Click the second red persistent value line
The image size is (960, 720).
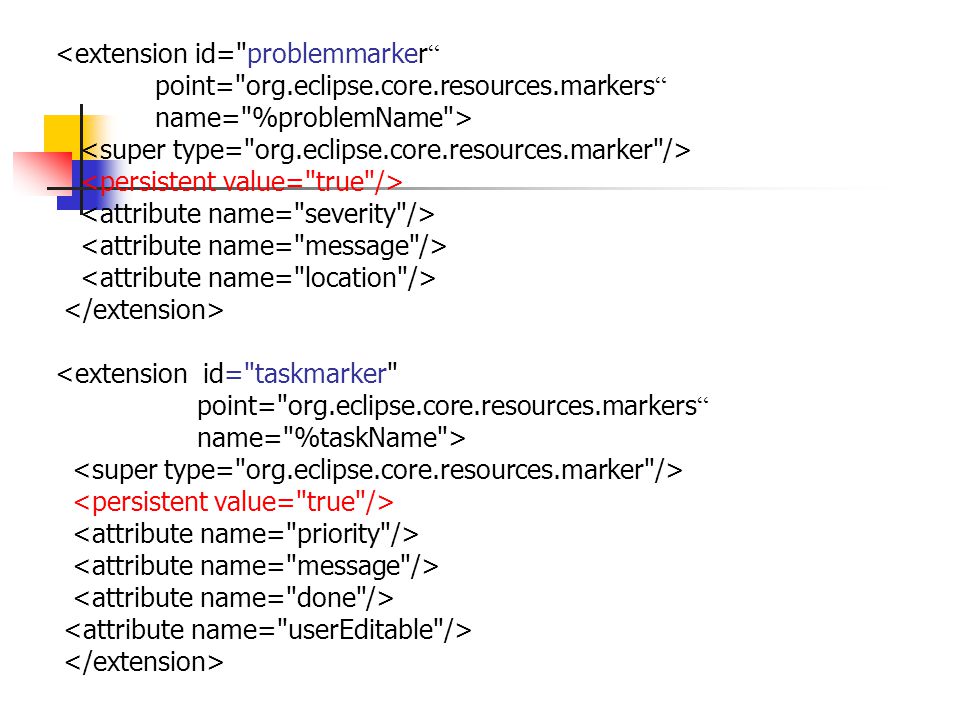(233, 502)
